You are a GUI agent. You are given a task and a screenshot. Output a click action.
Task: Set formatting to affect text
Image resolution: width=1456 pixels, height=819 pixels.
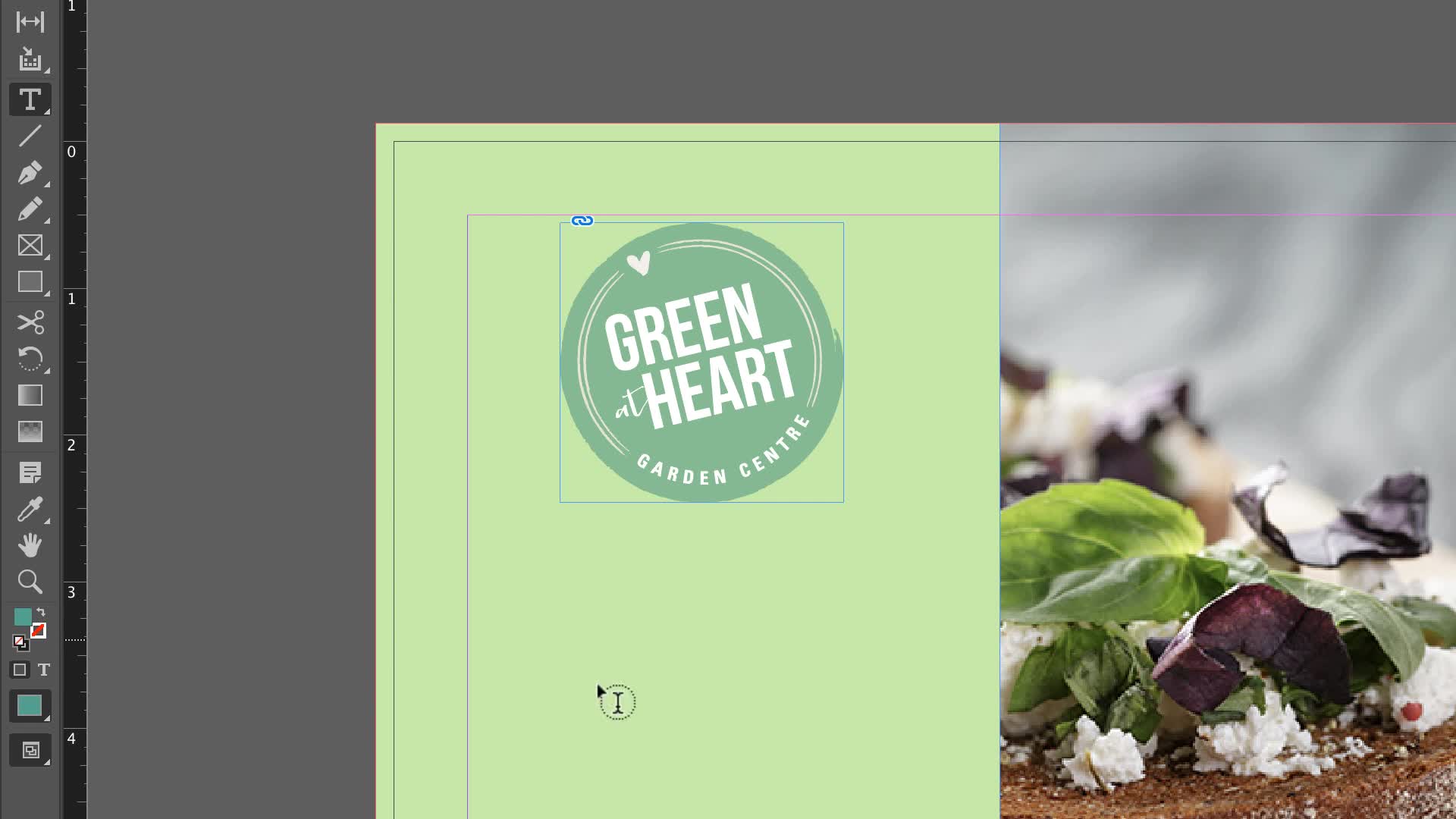[44, 670]
